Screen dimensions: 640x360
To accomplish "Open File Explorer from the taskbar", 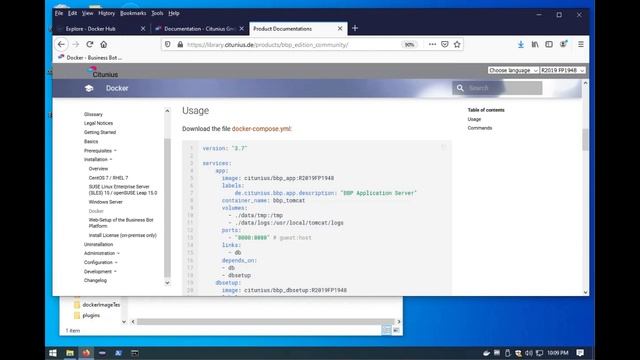I will [70, 353].
